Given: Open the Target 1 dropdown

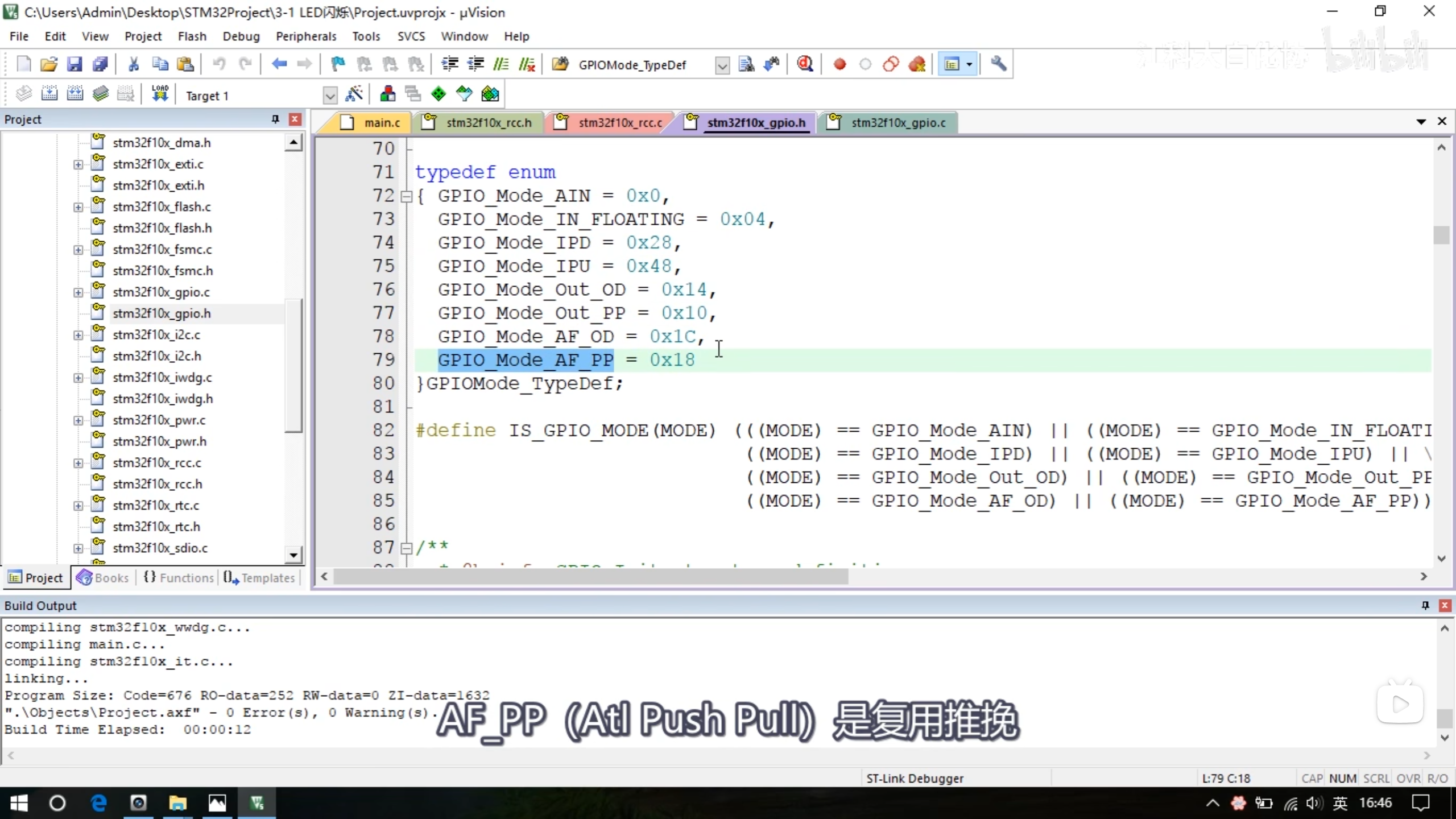Looking at the screenshot, I should tap(329, 96).
